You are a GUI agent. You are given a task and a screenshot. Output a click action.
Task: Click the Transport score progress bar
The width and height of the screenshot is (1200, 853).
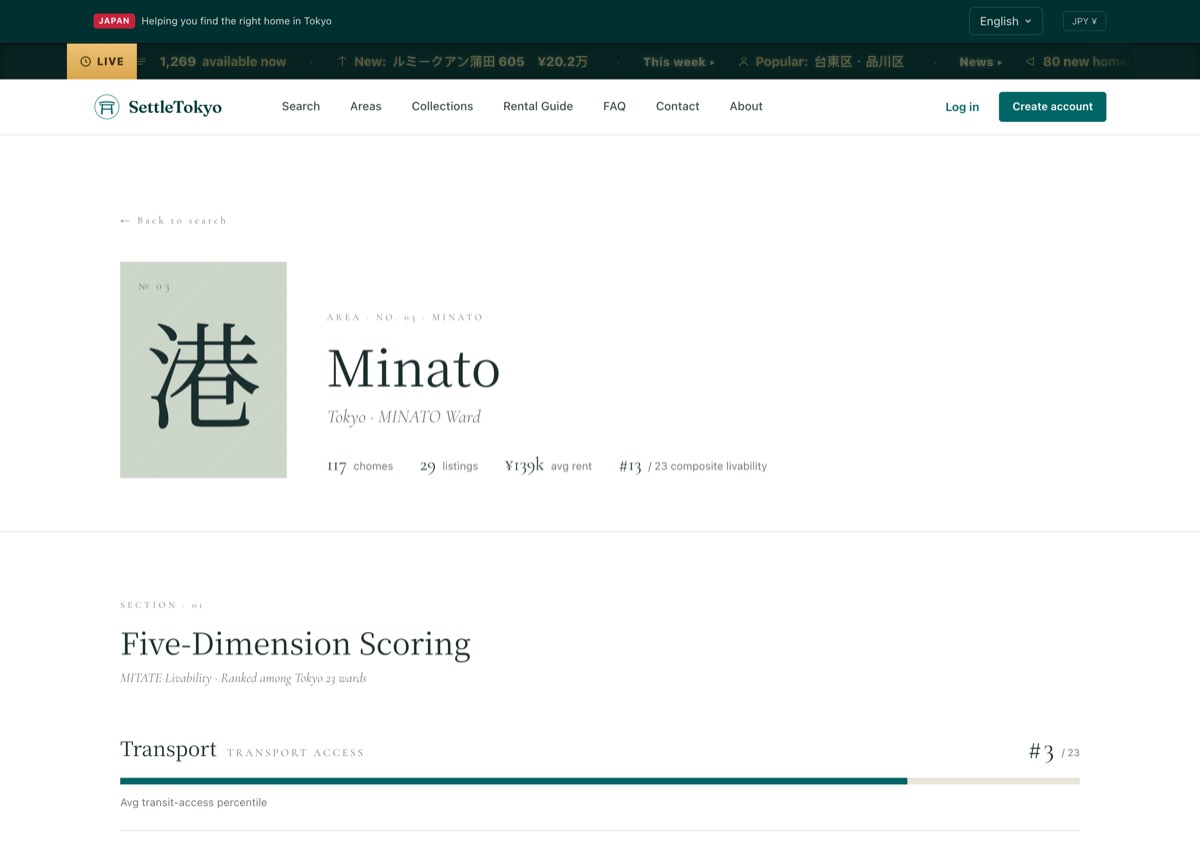point(600,781)
